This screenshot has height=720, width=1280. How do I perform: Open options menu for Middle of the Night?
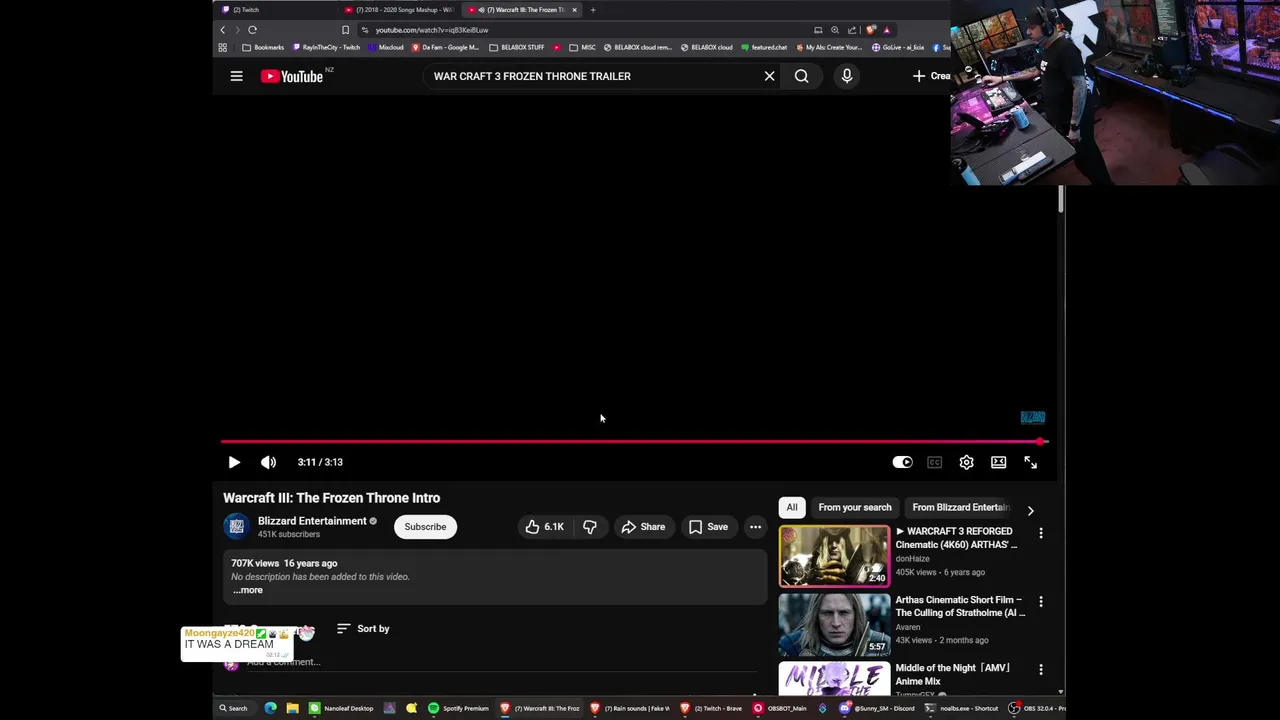pyautogui.click(x=1040, y=670)
